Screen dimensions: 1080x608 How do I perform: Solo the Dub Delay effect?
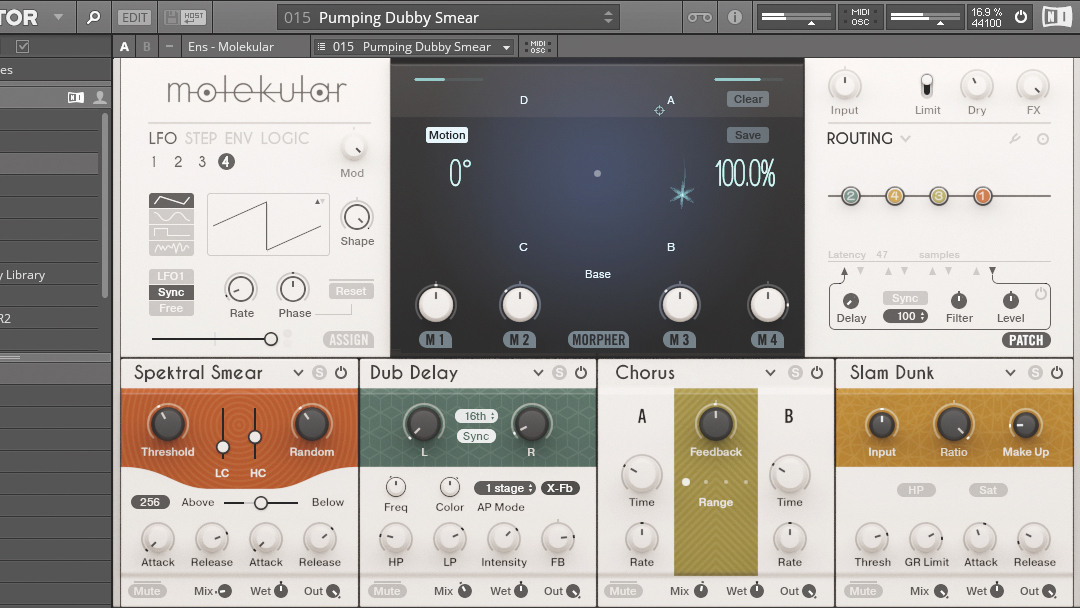coord(559,373)
